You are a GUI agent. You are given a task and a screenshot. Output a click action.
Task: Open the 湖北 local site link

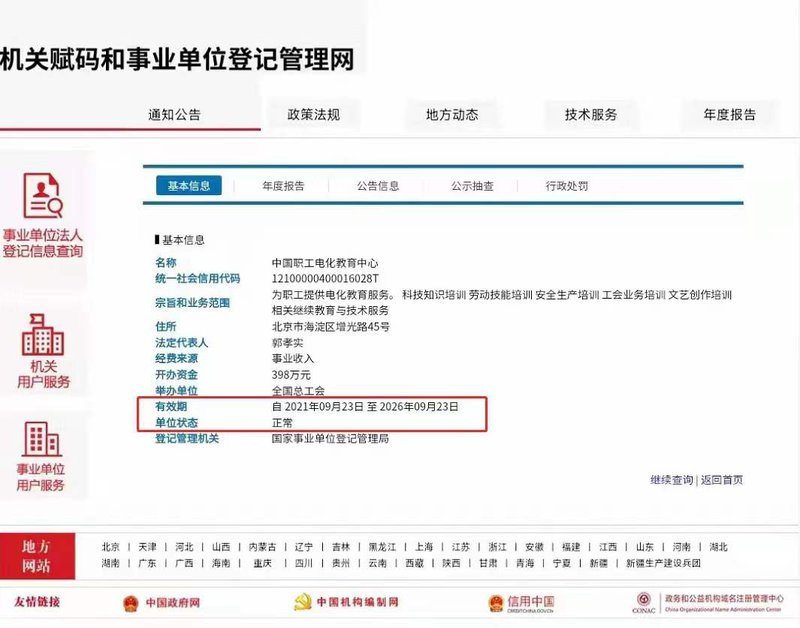pyautogui.click(x=718, y=547)
